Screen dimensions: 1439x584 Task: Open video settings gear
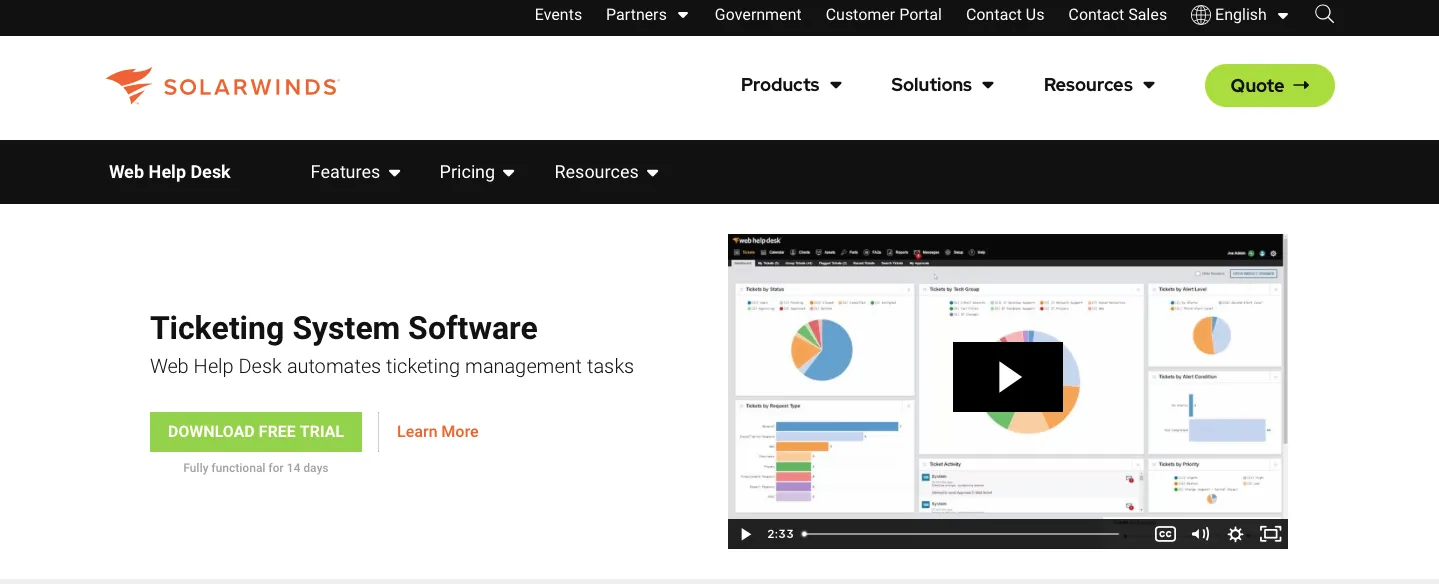tap(1235, 534)
